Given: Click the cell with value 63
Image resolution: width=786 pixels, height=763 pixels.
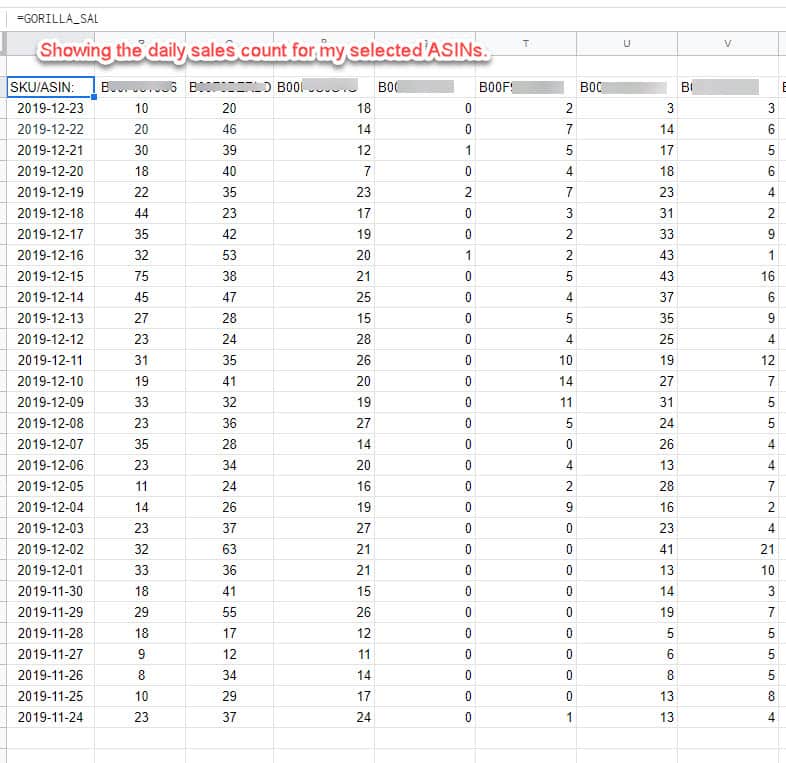Looking at the screenshot, I should pyautogui.click(x=229, y=549).
